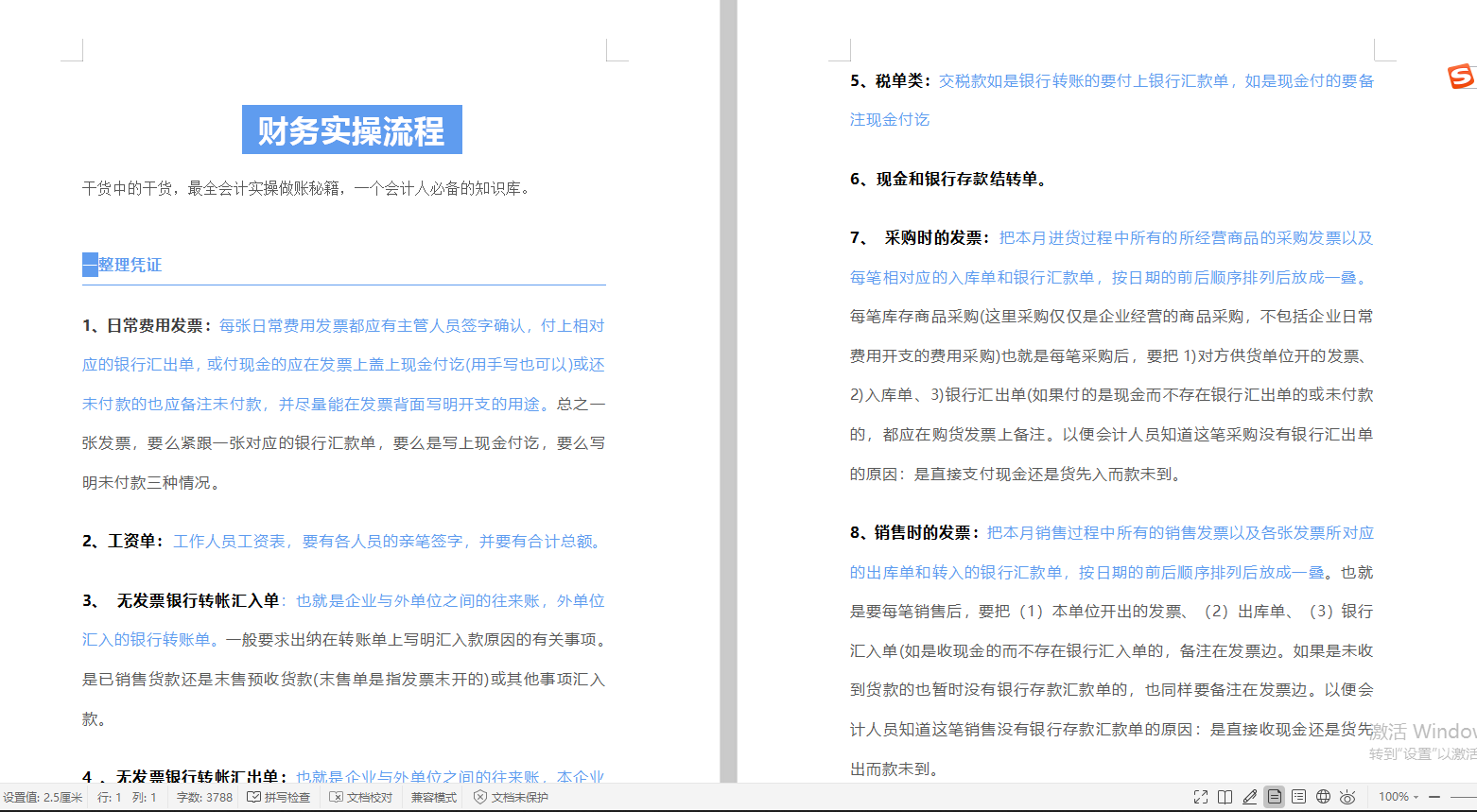Screen dimensions: 1477x812
Task: Click 设置值: 2.5厘米 status entry
Action: (x=42, y=798)
